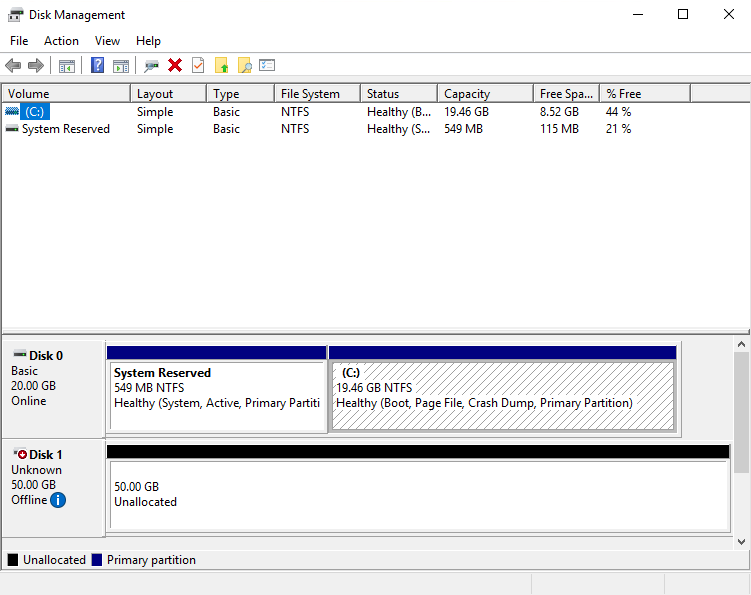The height and width of the screenshot is (595, 751).
Task: Click the 19.46 GB capacity cell
Action: (x=466, y=112)
